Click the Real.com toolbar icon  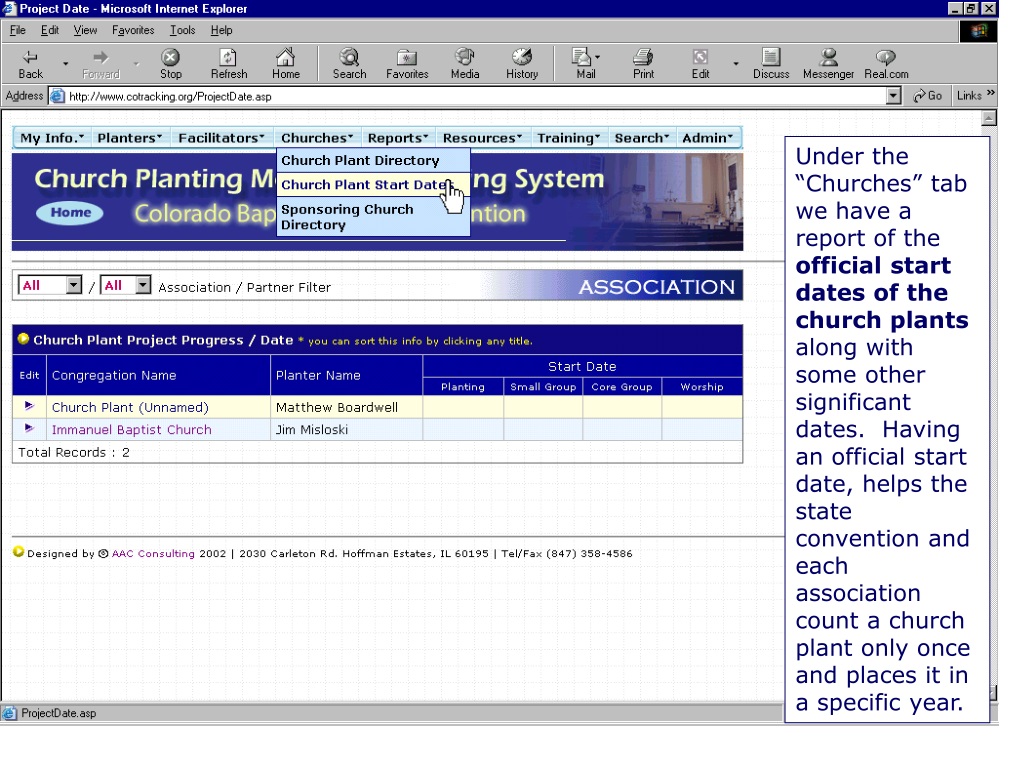(886, 57)
